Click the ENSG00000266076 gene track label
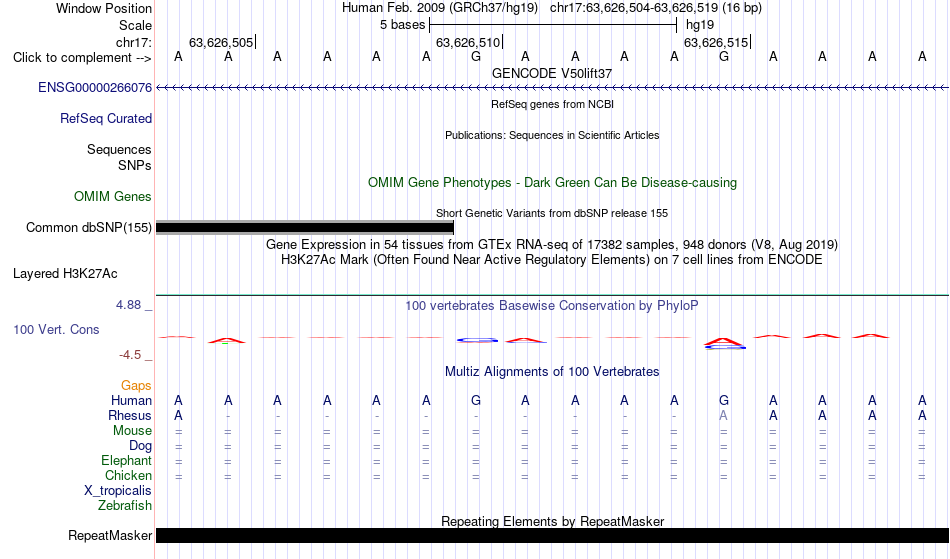Image resolution: width=950 pixels, height=559 pixels. click(95, 88)
